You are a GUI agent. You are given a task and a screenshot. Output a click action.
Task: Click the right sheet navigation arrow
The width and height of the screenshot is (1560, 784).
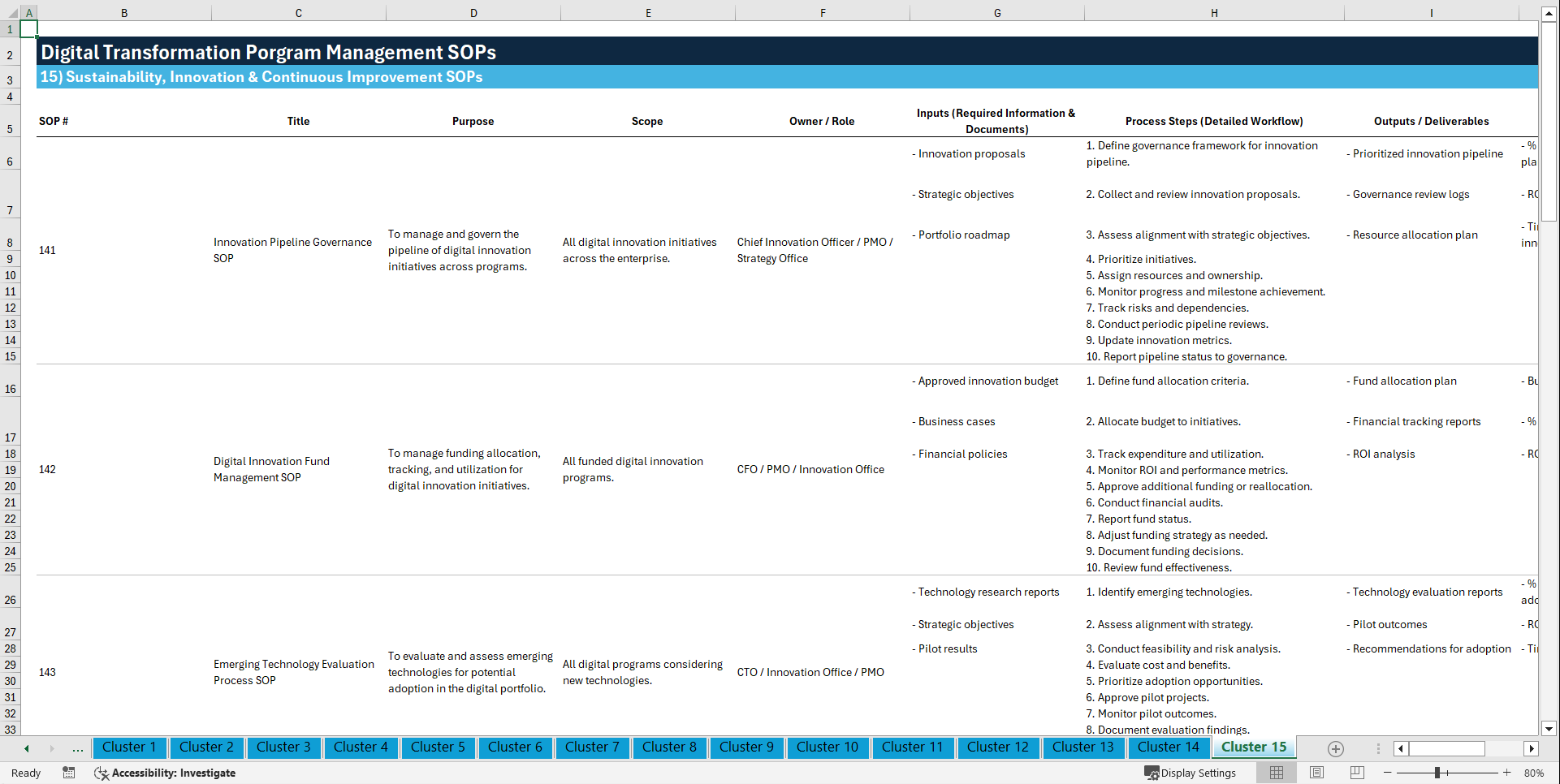click(53, 748)
